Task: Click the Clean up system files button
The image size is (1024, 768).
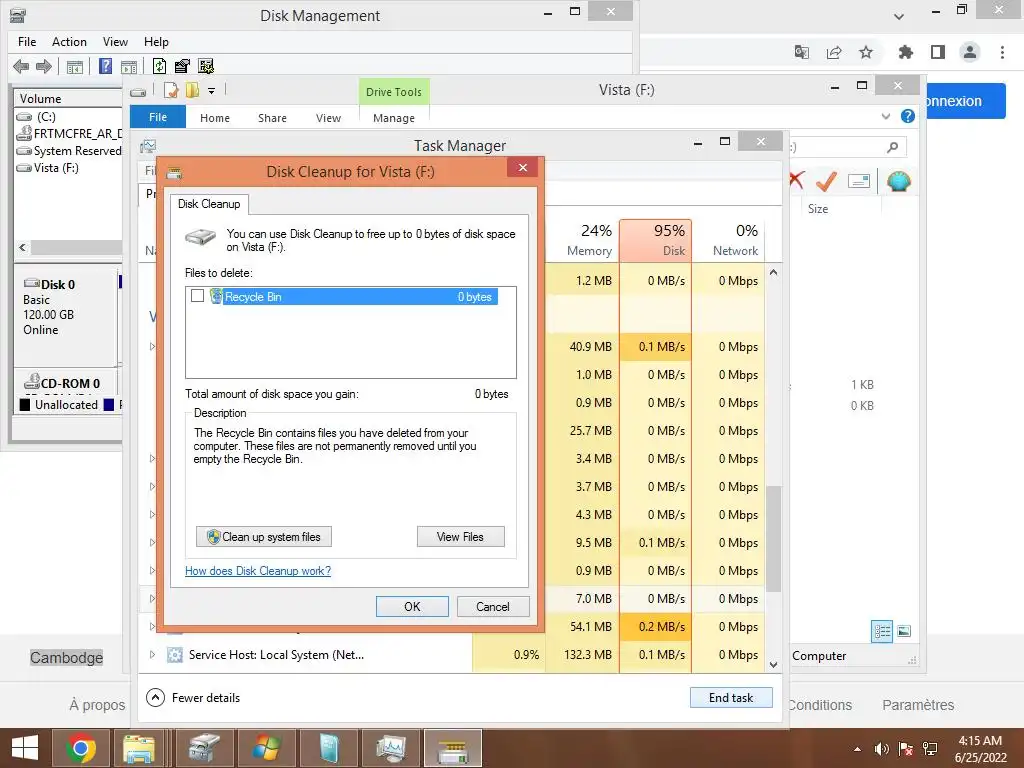Action: click(264, 537)
